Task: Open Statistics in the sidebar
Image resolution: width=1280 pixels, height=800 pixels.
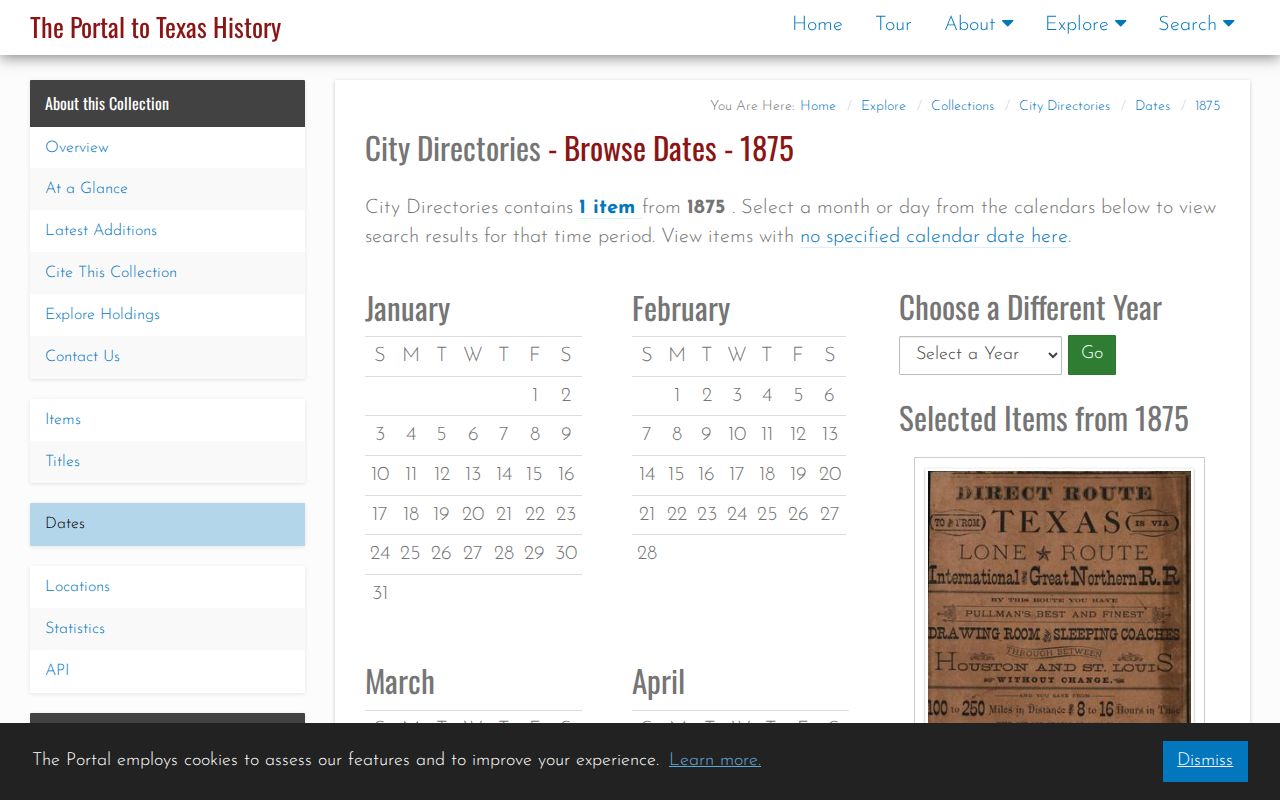Action: (167, 629)
